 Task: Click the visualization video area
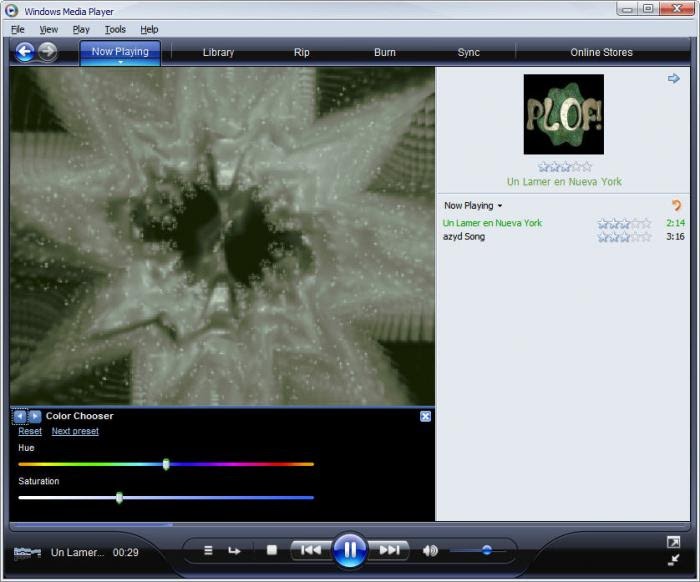click(x=222, y=236)
